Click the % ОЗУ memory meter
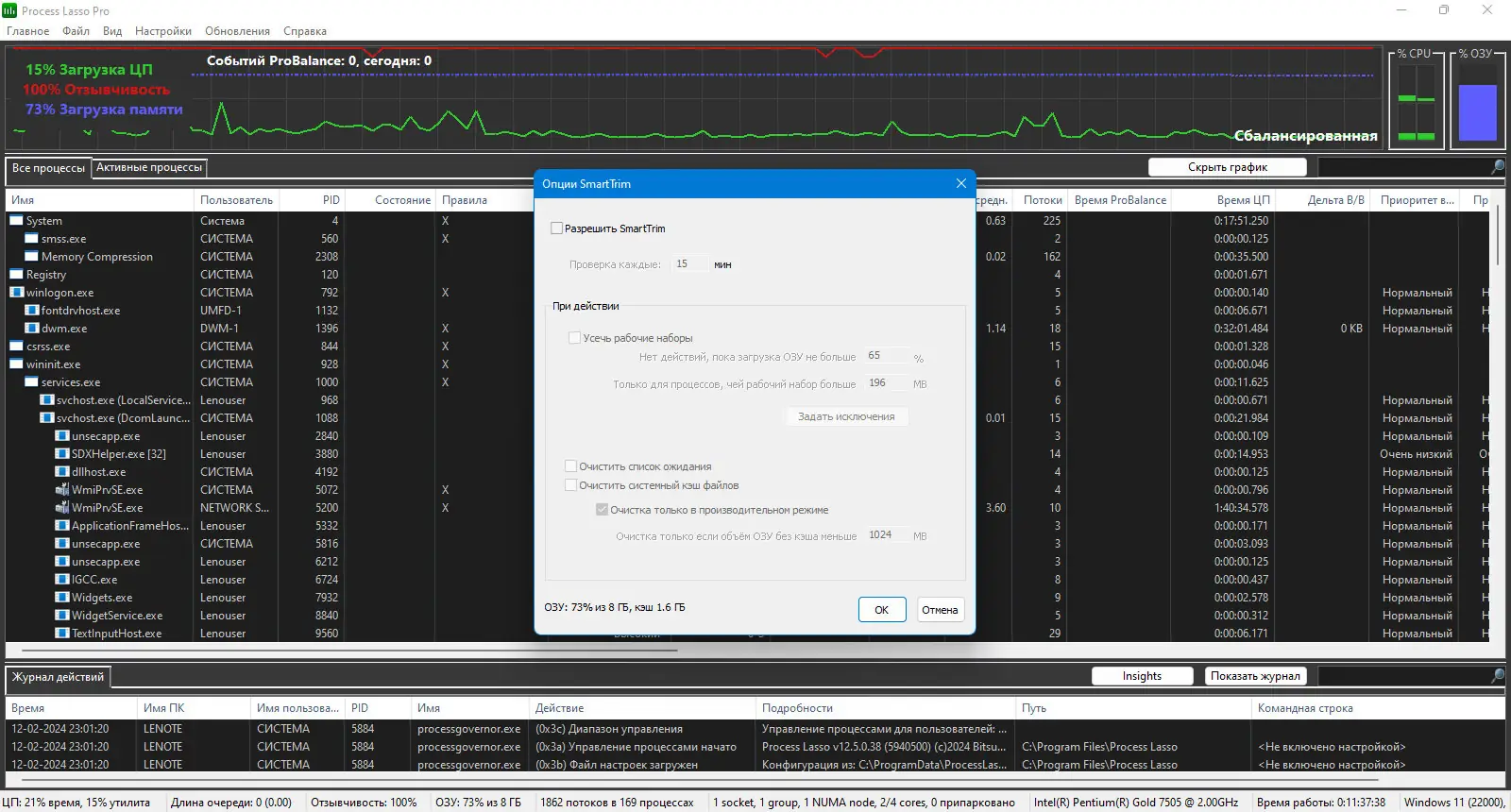 (x=1477, y=100)
